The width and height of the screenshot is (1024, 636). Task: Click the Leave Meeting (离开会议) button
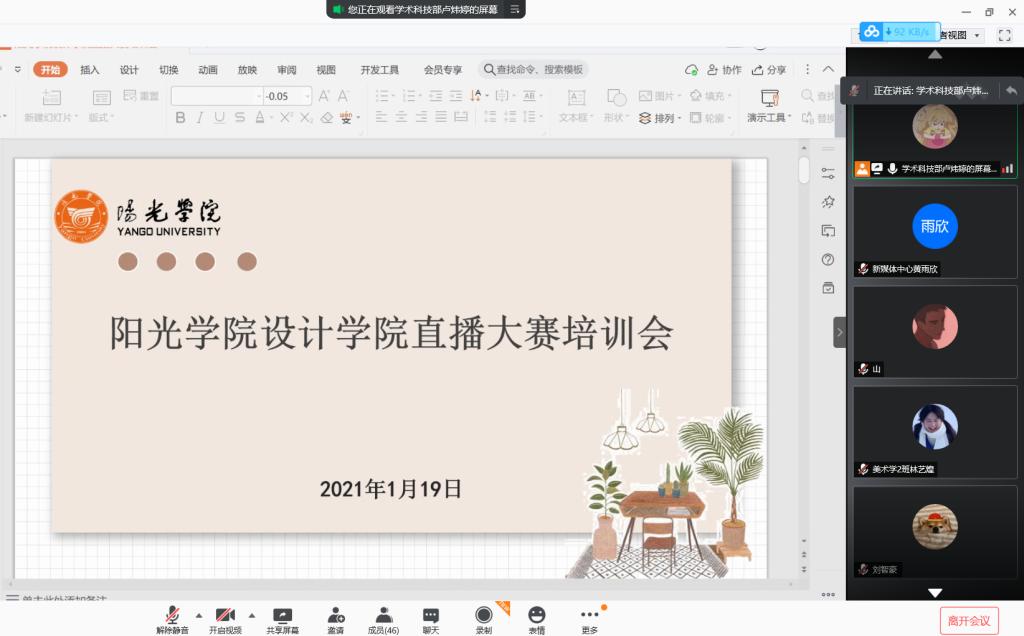(x=969, y=621)
